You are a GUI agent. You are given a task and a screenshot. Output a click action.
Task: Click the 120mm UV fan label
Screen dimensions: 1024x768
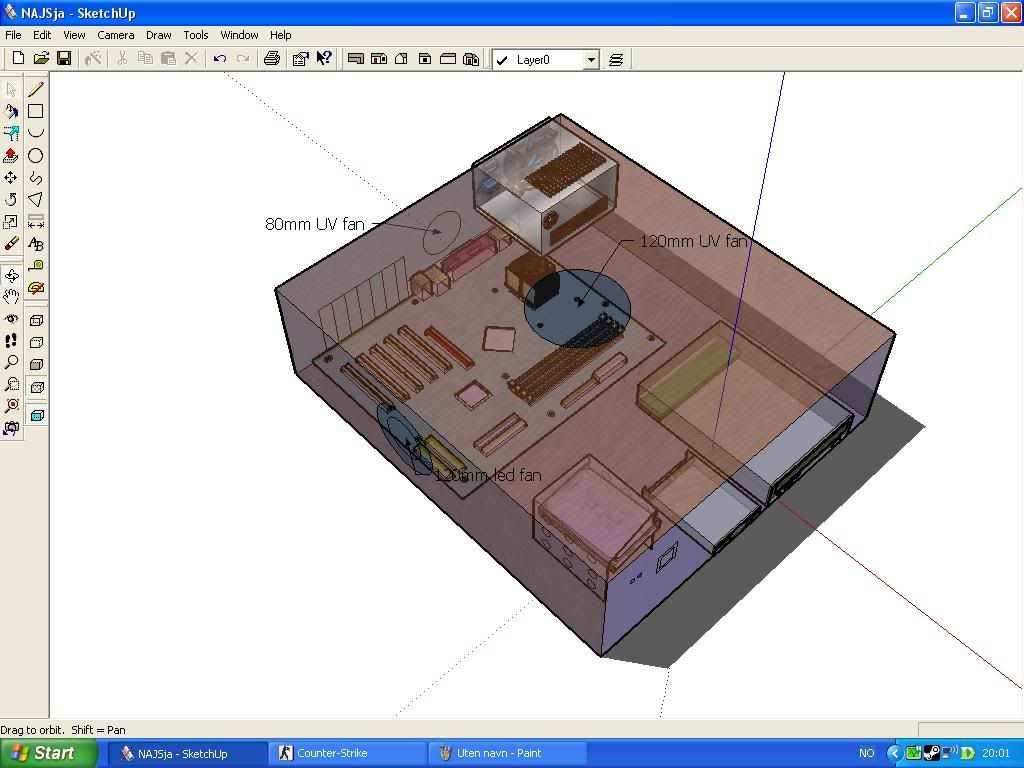point(692,241)
